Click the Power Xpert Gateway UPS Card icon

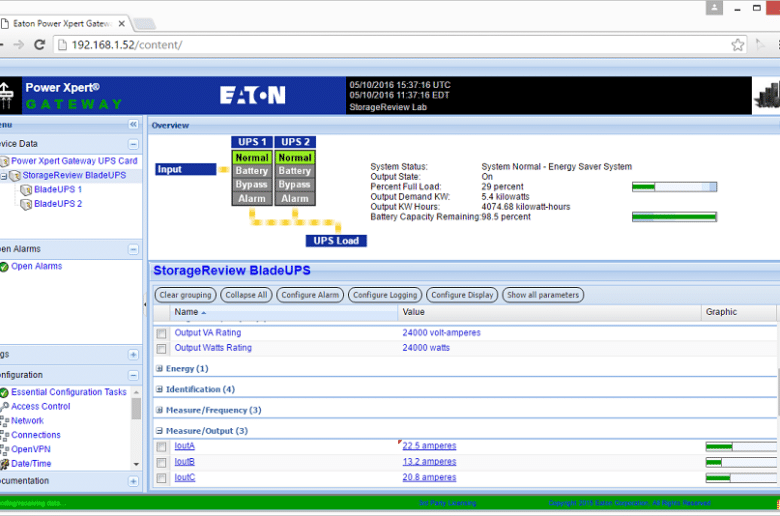[5, 161]
